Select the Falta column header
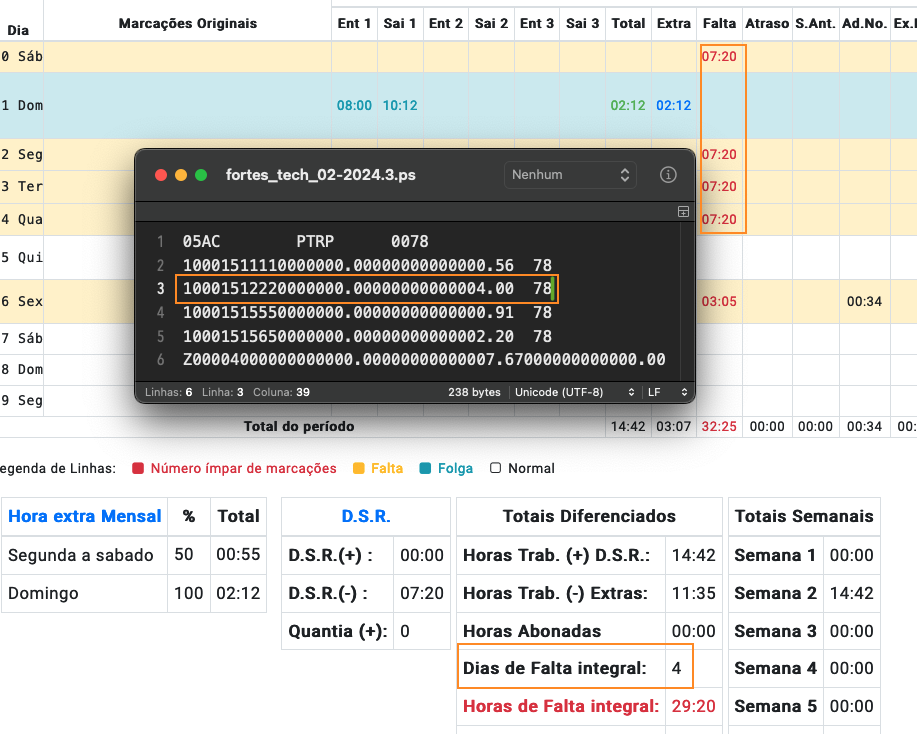Image resolution: width=917 pixels, height=734 pixels. click(719, 23)
